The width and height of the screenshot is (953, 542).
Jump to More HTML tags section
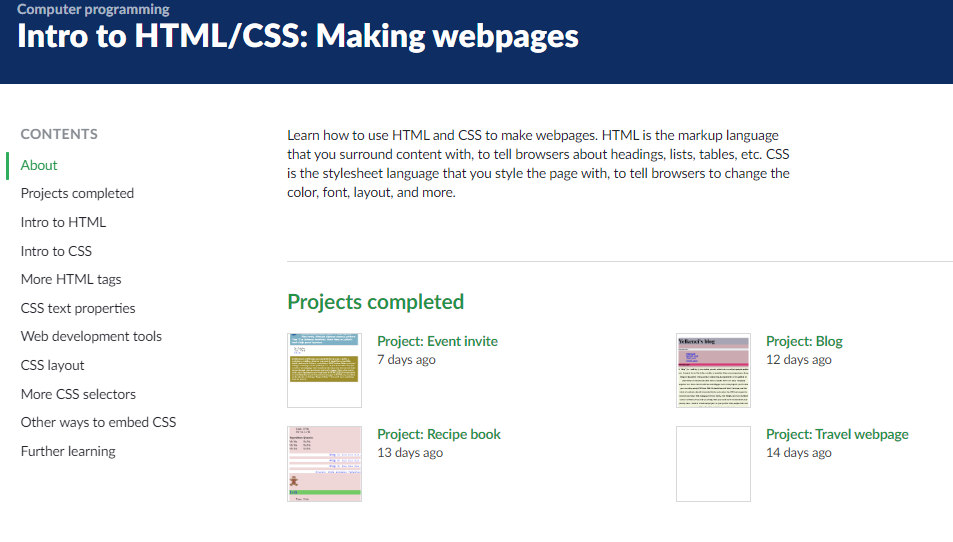pyautogui.click(x=71, y=280)
